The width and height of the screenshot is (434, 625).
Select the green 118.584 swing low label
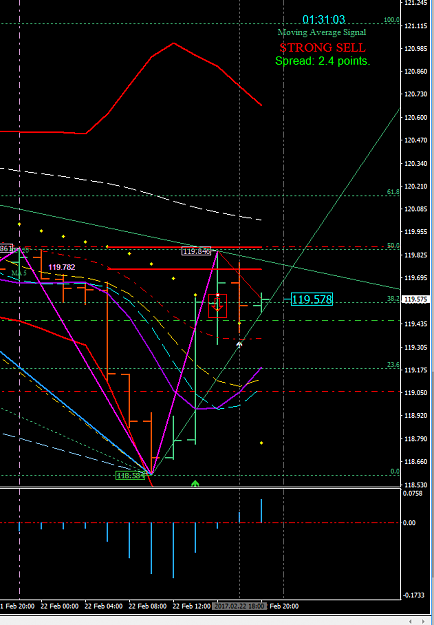point(130,475)
